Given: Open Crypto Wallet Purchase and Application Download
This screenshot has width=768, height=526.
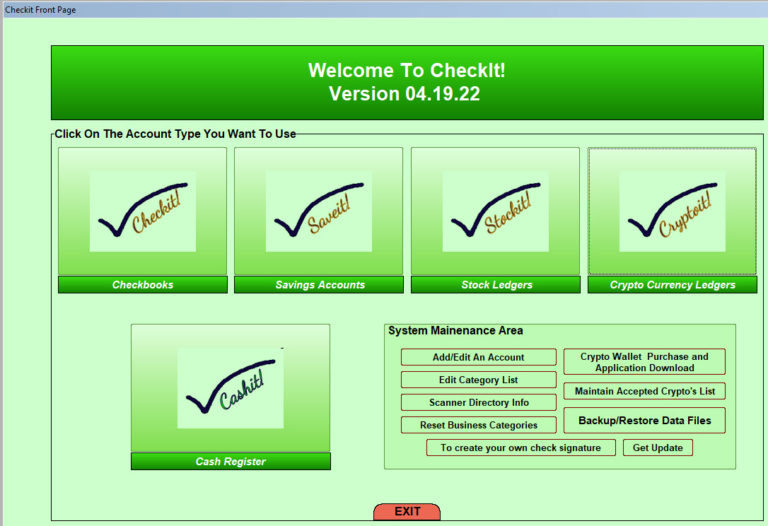Looking at the screenshot, I should (x=644, y=362).
